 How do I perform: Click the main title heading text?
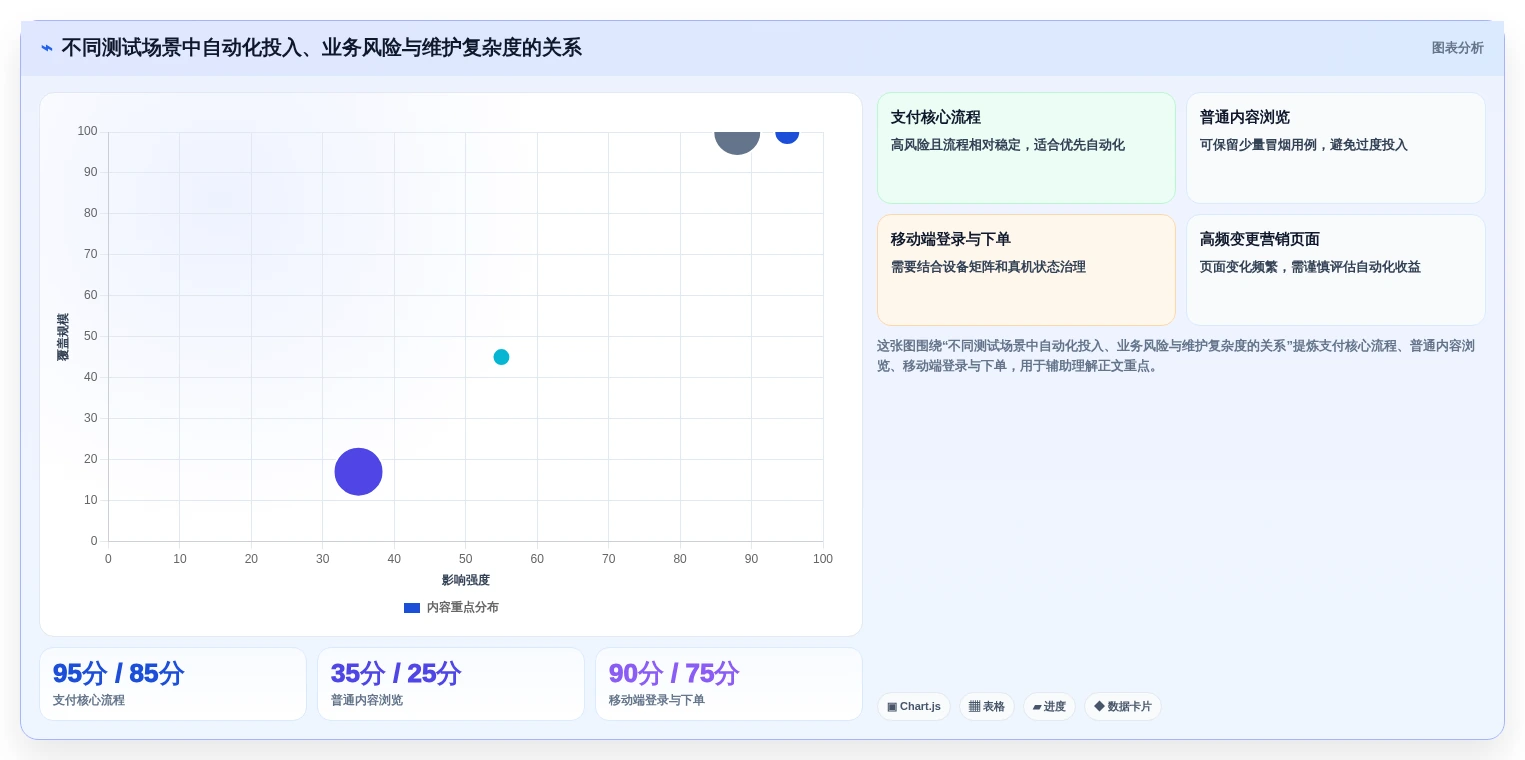tap(321, 48)
